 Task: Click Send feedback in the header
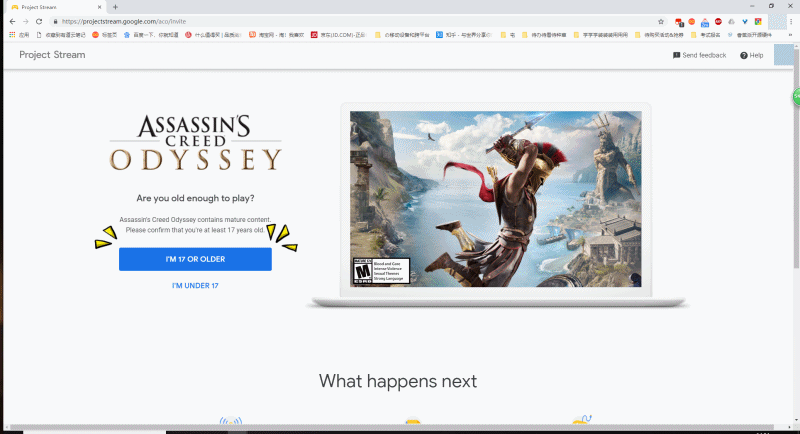click(x=699, y=55)
